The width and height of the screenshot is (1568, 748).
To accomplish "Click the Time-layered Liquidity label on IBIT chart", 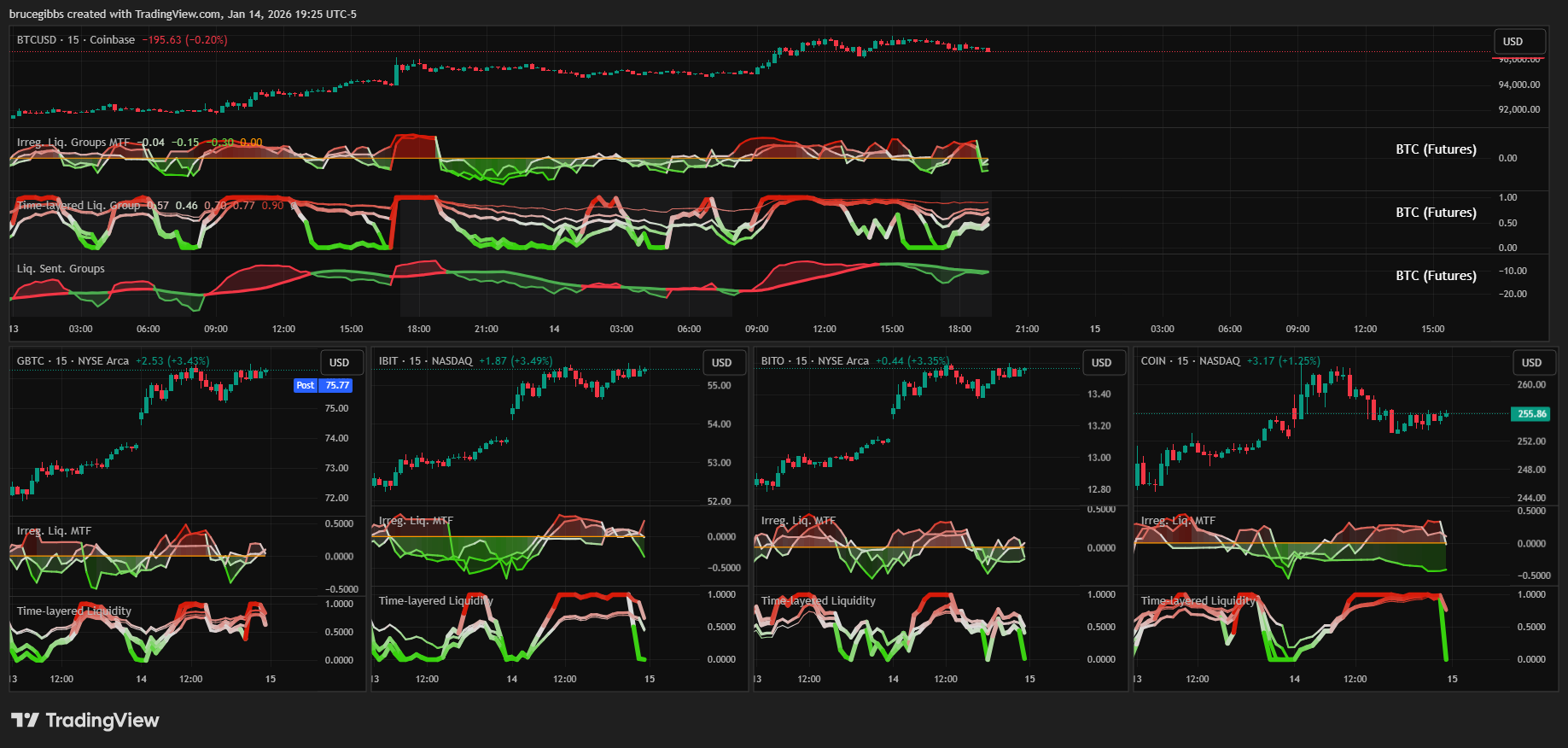I will 435,601.
